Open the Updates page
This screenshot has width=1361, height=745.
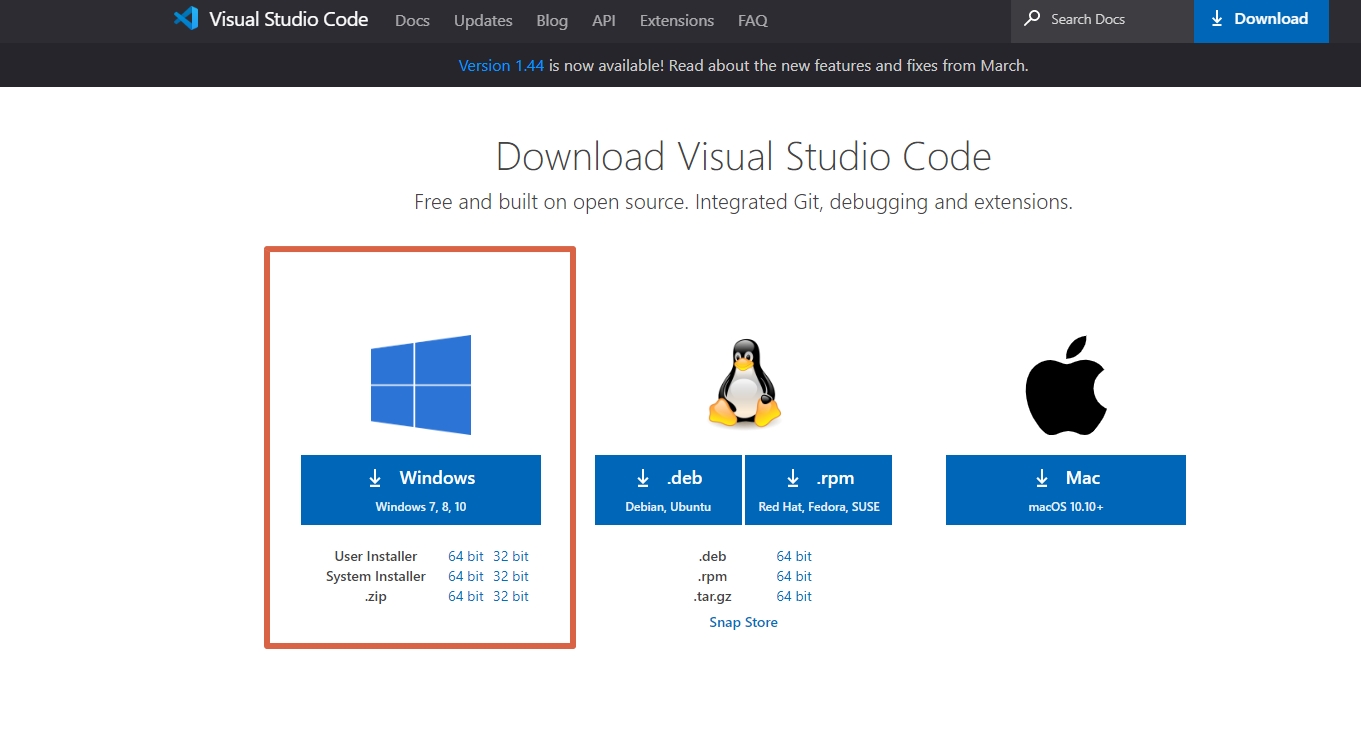click(483, 20)
